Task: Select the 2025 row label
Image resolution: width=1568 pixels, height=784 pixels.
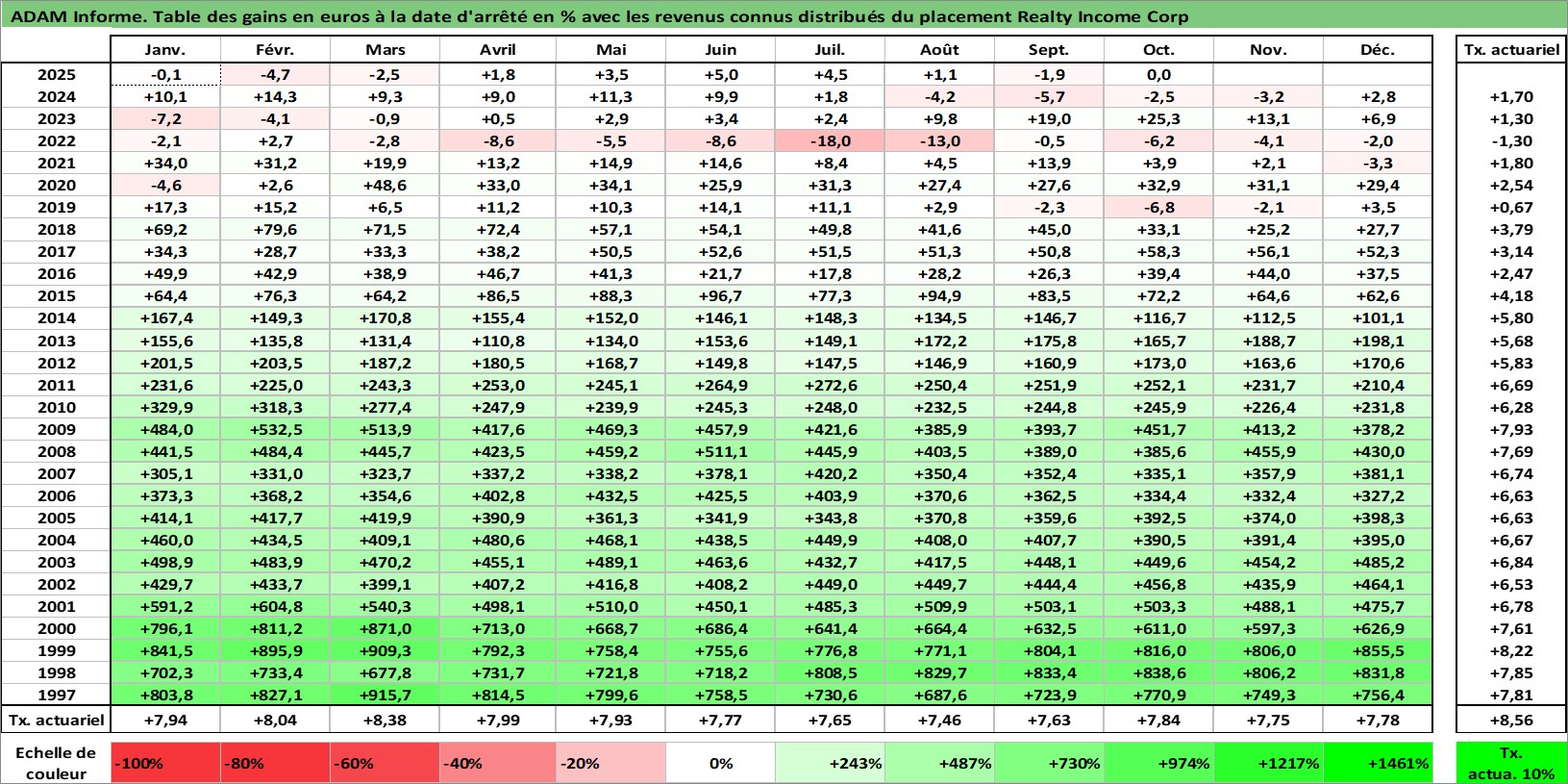Action: tap(56, 74)
